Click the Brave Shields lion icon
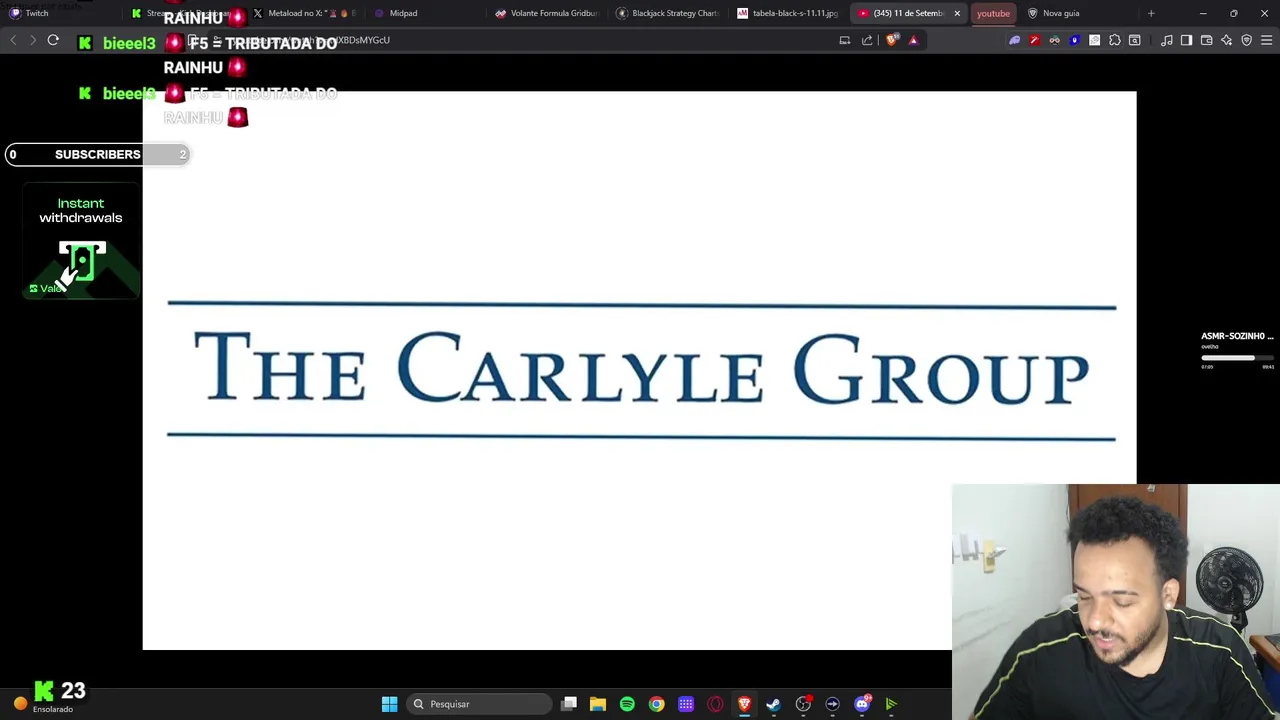The width and height of the screenshot is (1280, 720). pyautogui.click(x=892, y=40)
